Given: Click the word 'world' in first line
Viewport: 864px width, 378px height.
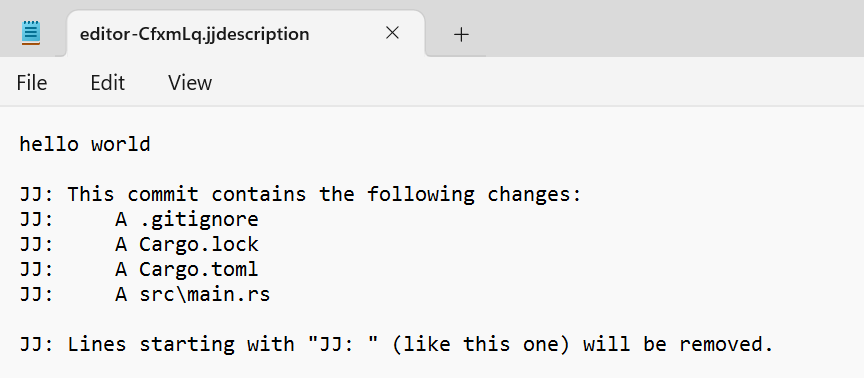Looking at the screenshot, I should point(121,144).
